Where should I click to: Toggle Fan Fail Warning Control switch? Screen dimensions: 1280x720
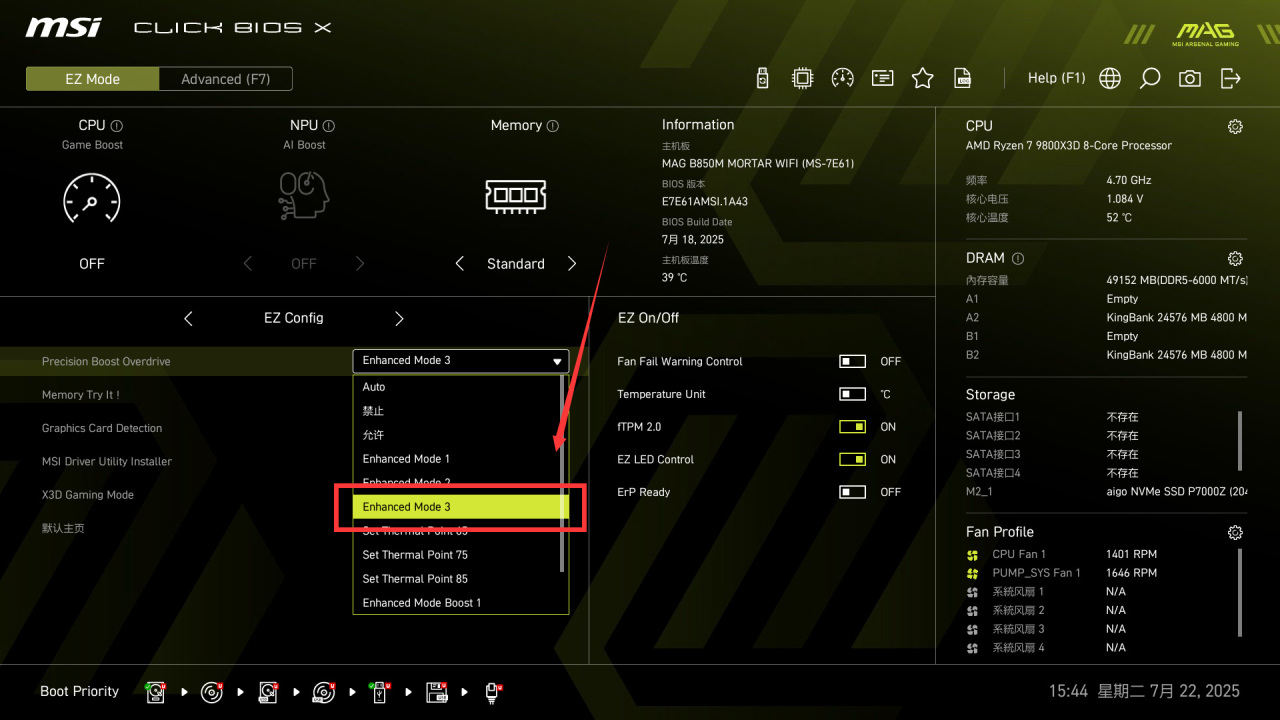click(x=852, y=361)
